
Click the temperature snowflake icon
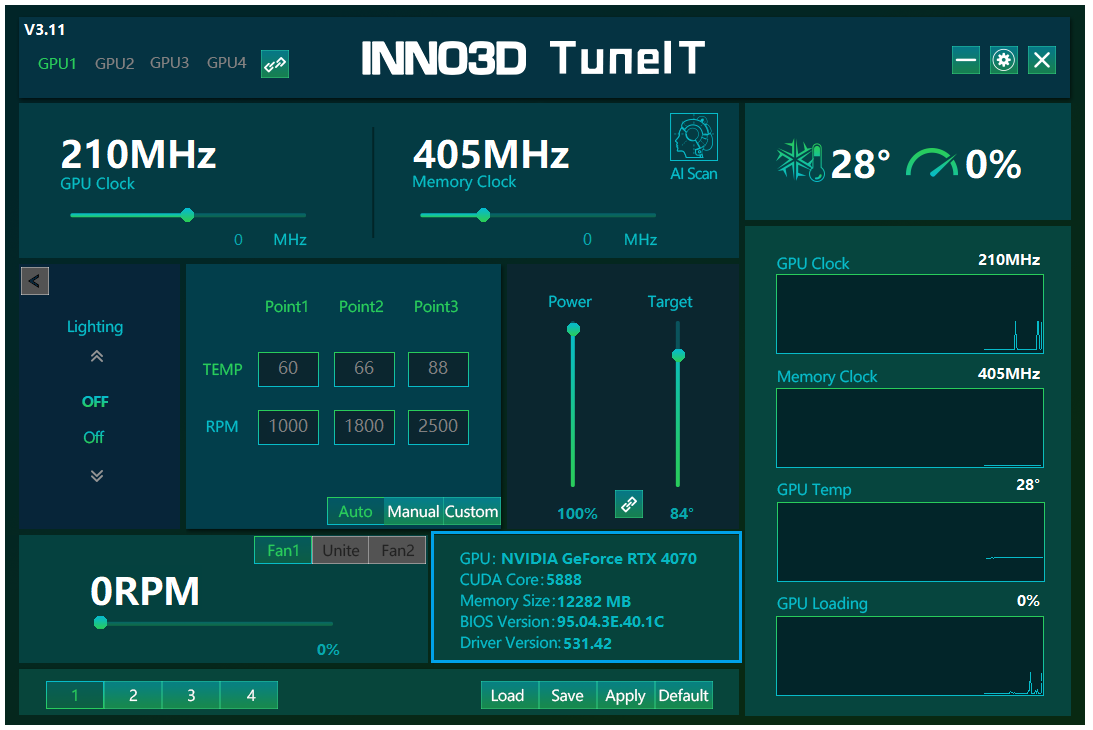pos(800,162)
